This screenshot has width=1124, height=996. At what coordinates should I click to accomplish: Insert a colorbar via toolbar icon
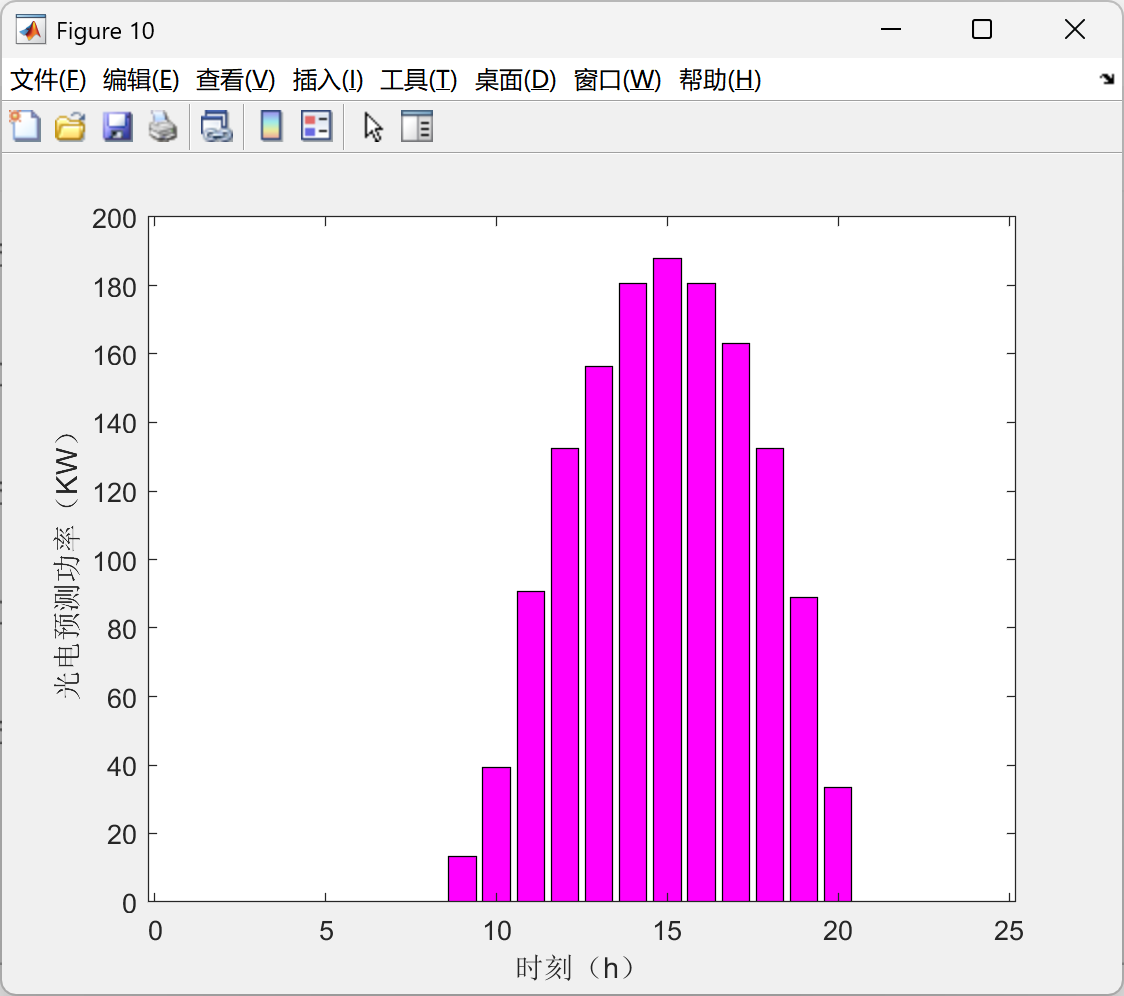point(271,127)
